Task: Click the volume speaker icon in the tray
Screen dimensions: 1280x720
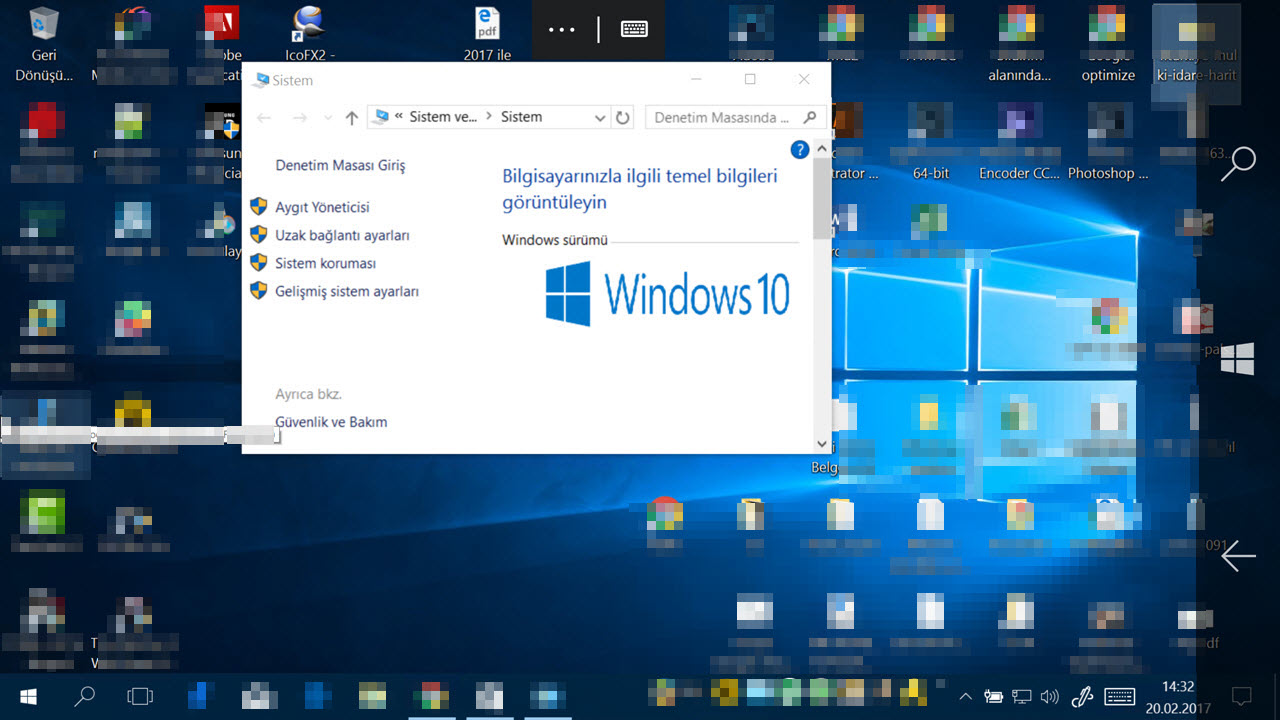Action: coord(1049,696)
